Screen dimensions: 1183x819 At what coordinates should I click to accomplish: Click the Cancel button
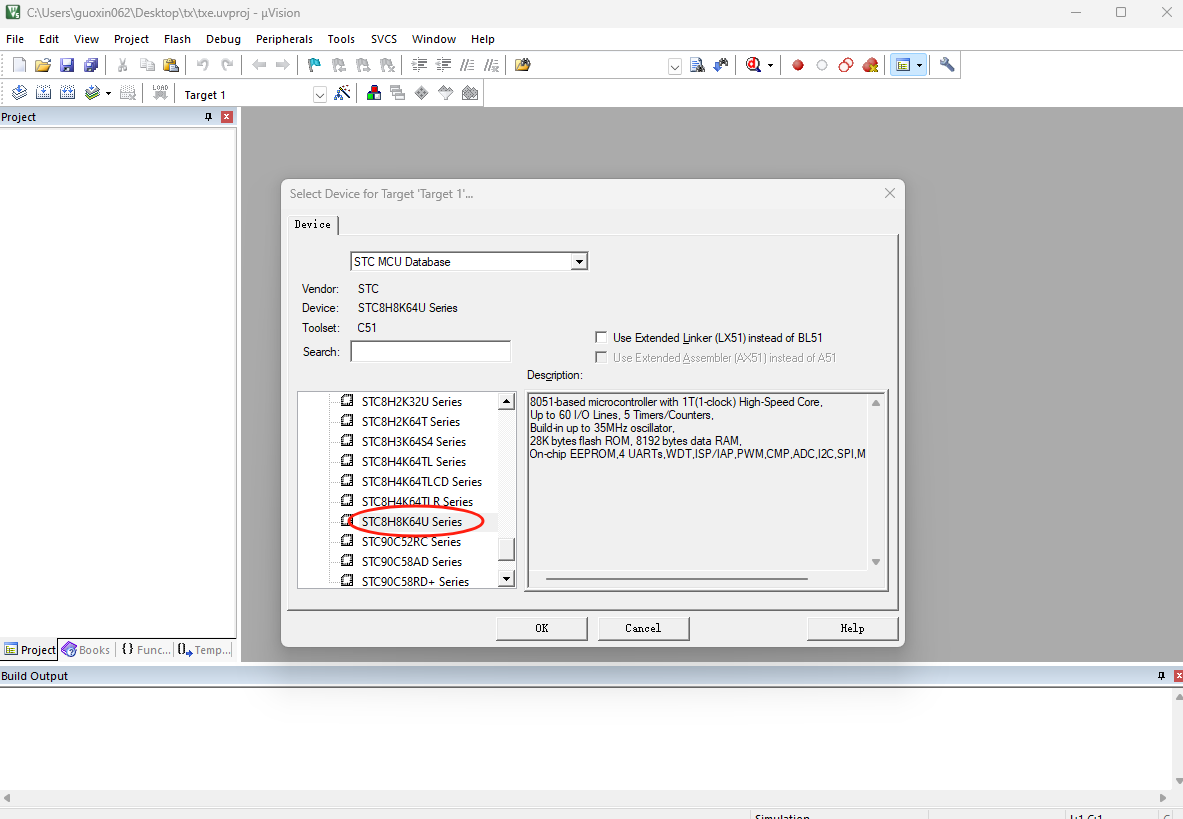click(x=643, y=628)
